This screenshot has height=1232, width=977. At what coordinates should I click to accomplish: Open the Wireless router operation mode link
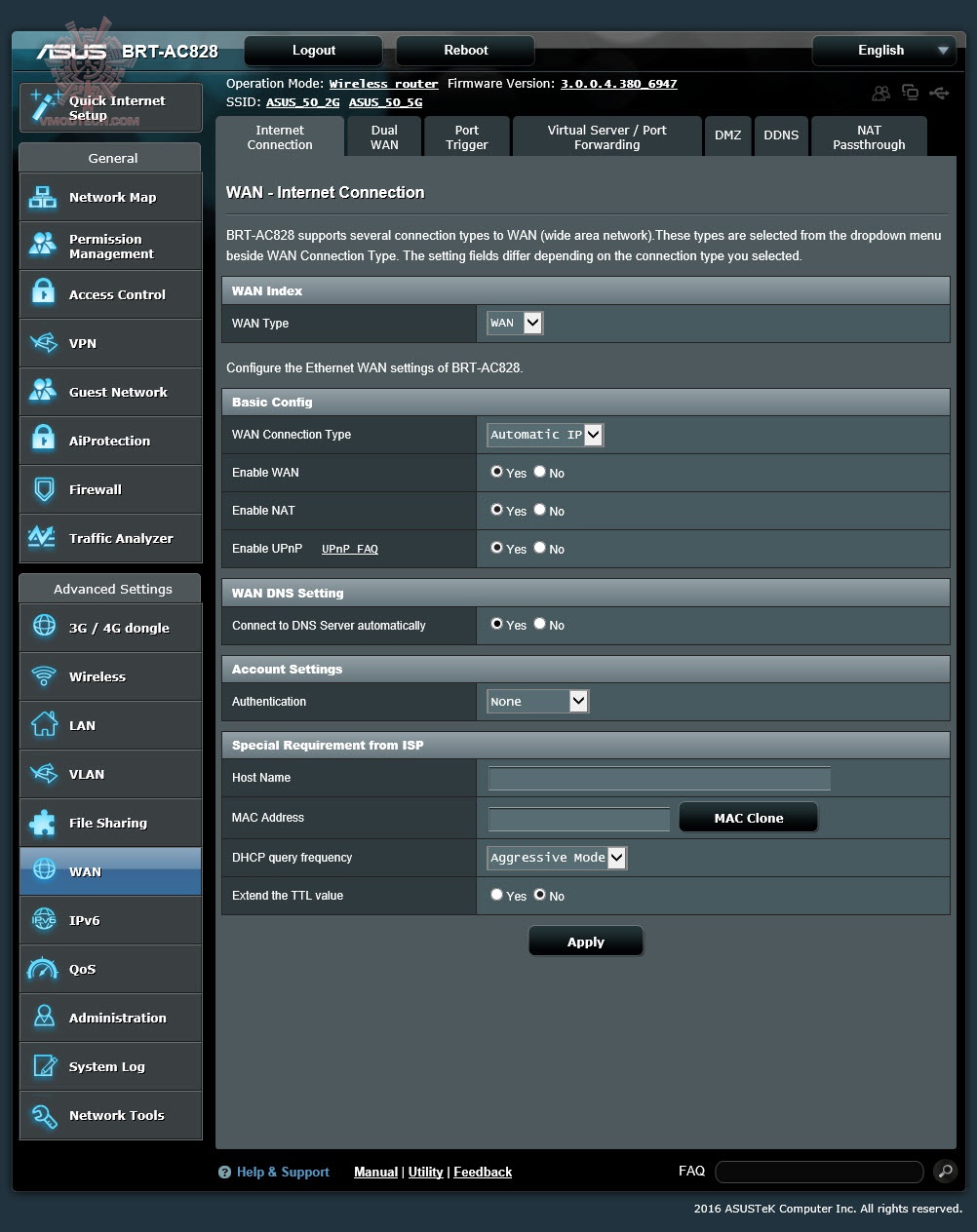384,84
